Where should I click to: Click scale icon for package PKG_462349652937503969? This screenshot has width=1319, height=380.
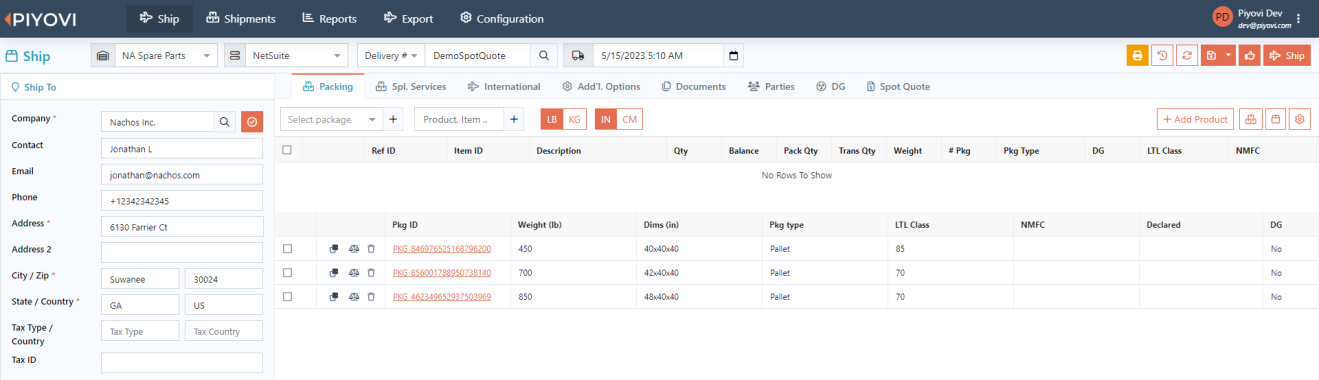(354, 296)
